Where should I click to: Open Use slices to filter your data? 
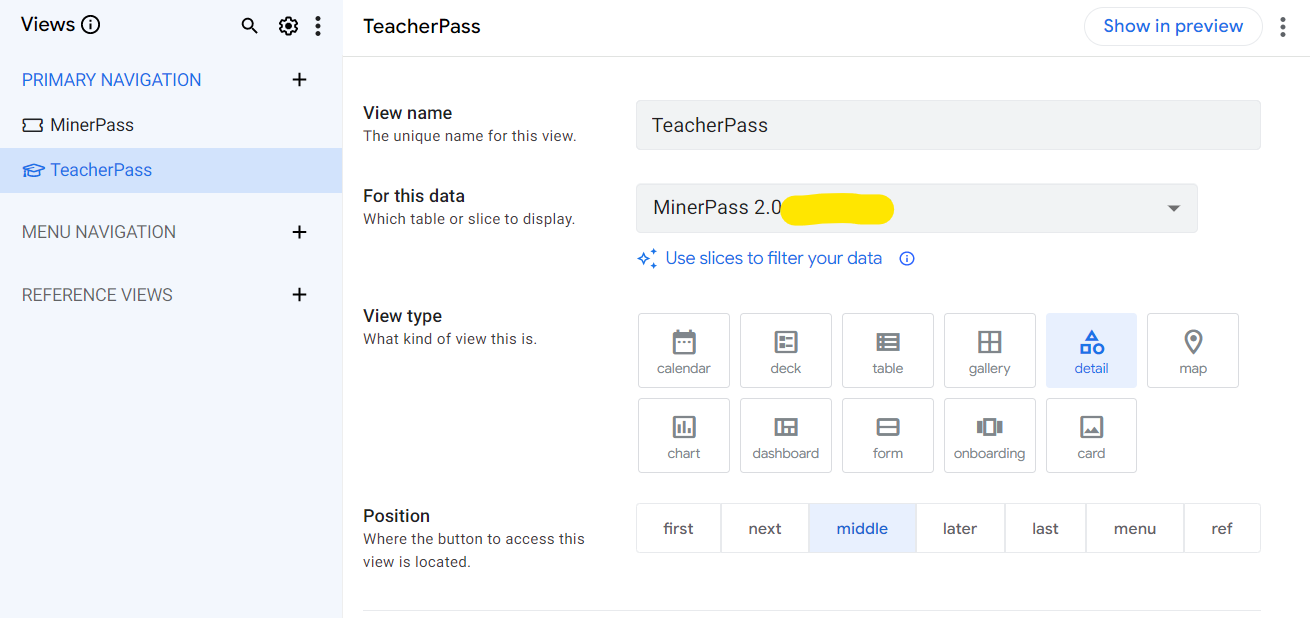click(773, 258)
